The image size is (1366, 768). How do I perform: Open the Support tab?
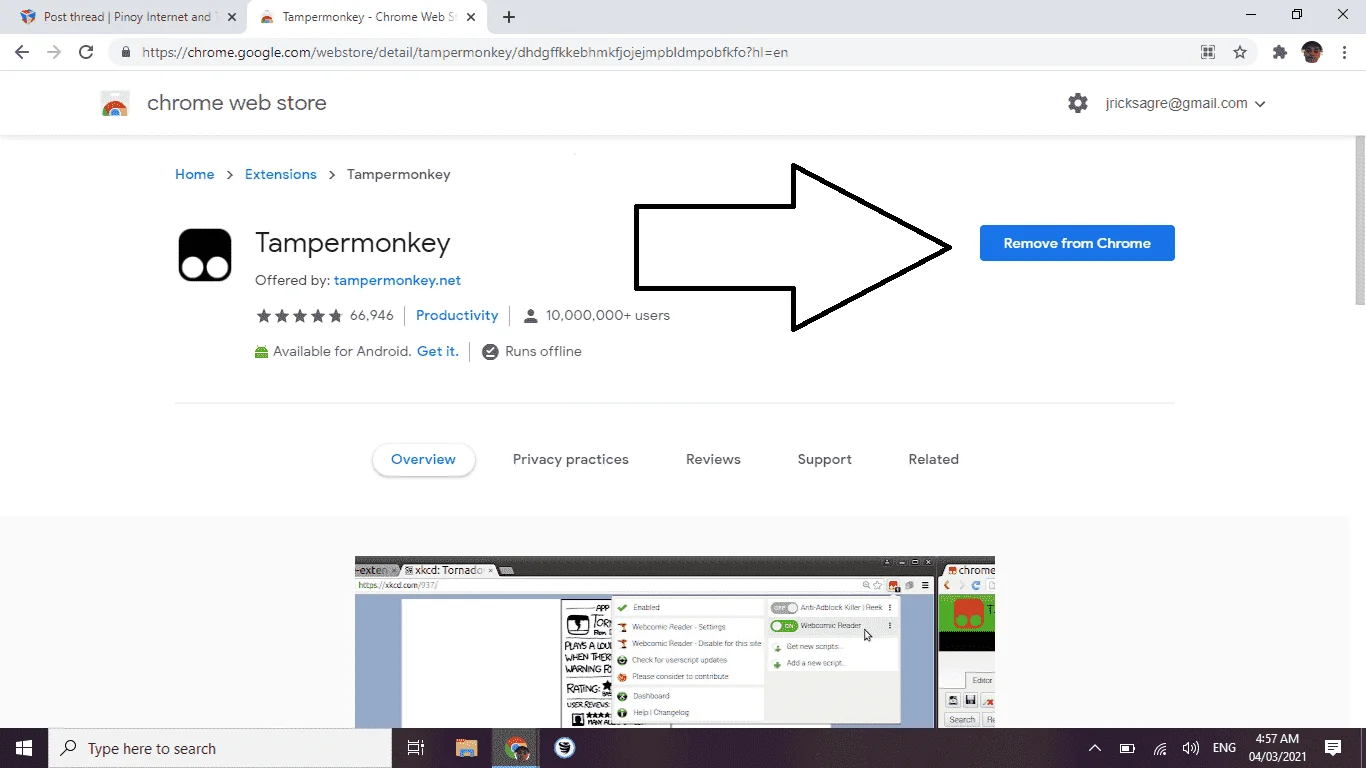point(825,460)
